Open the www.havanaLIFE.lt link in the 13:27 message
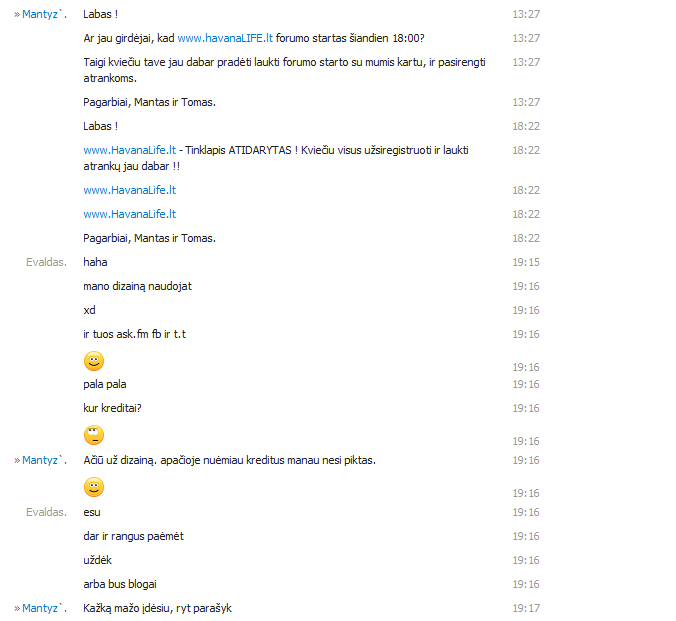The image size is (676, 621). (225, 38)
